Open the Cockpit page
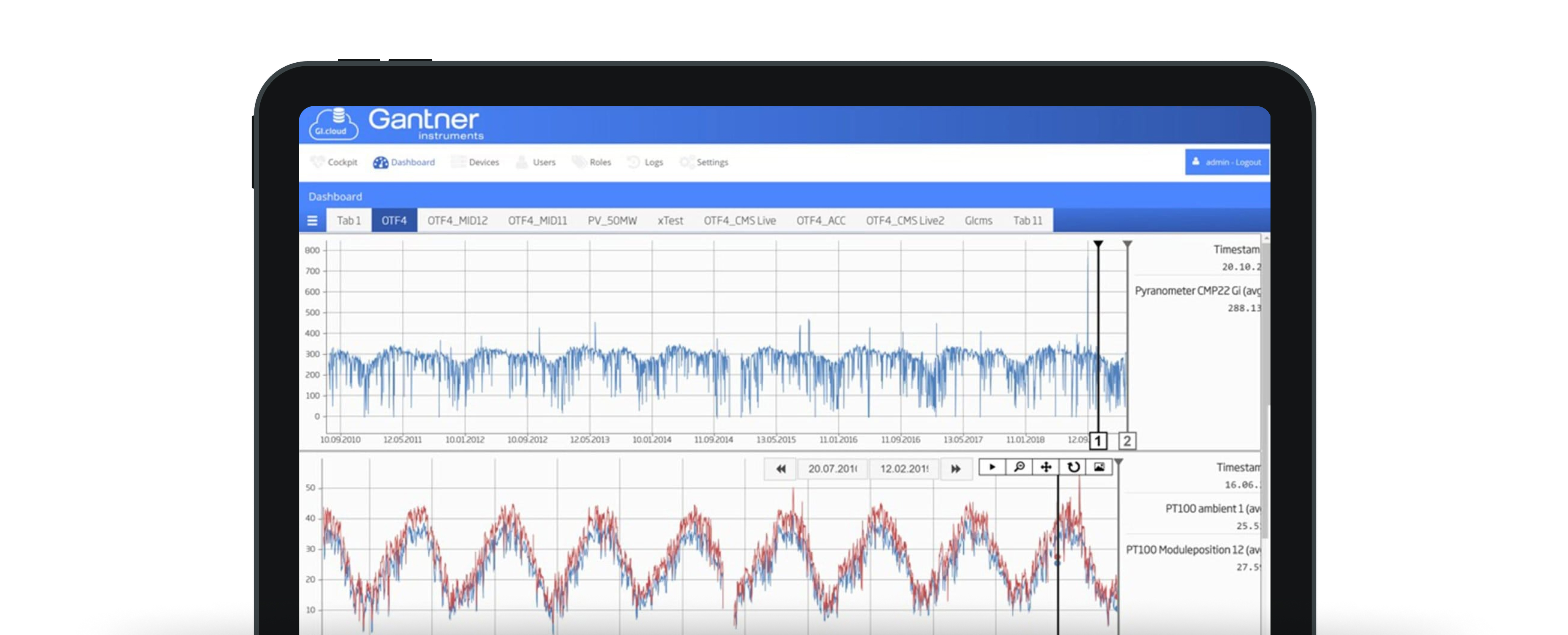This screenshot has height=635, width=1568. (x=334, y=162)
